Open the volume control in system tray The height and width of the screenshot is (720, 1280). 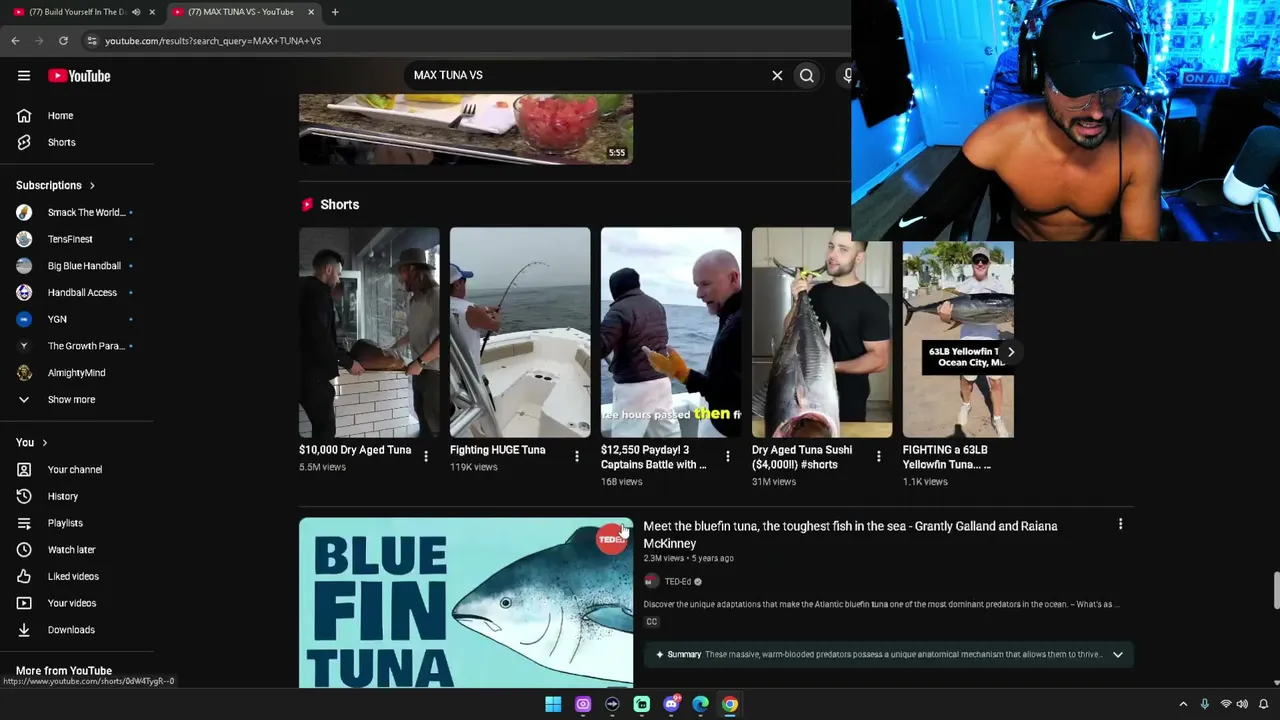[x=1242, y=704]
